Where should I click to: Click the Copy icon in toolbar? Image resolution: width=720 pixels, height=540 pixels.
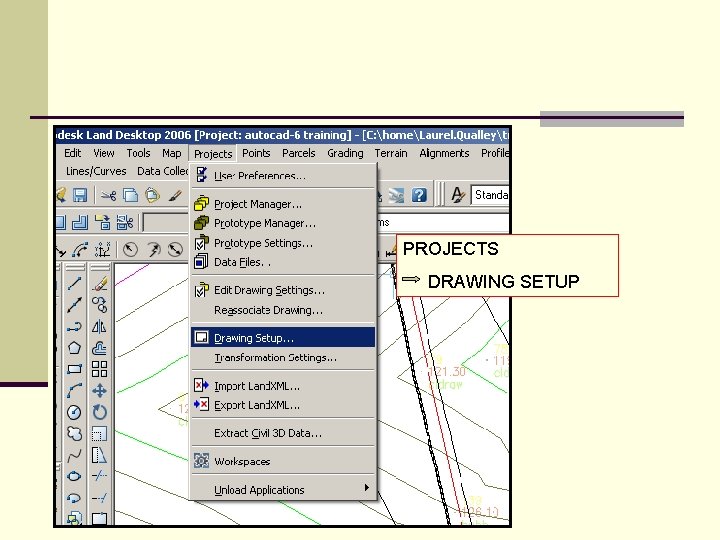[x=130, y=196]
